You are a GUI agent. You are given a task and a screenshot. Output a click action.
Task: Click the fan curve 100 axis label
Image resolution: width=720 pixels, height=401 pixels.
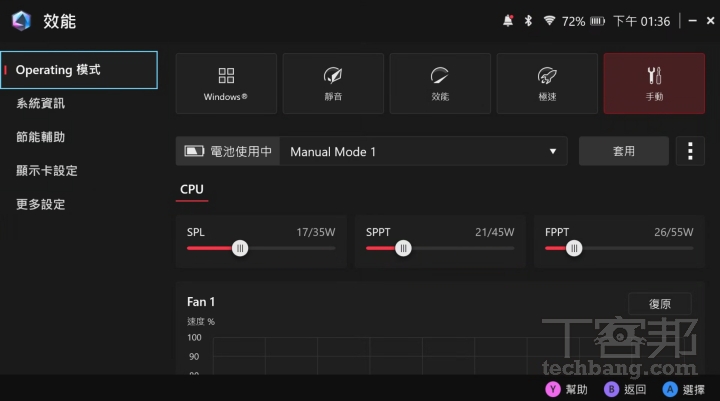[x=194, y=337]
